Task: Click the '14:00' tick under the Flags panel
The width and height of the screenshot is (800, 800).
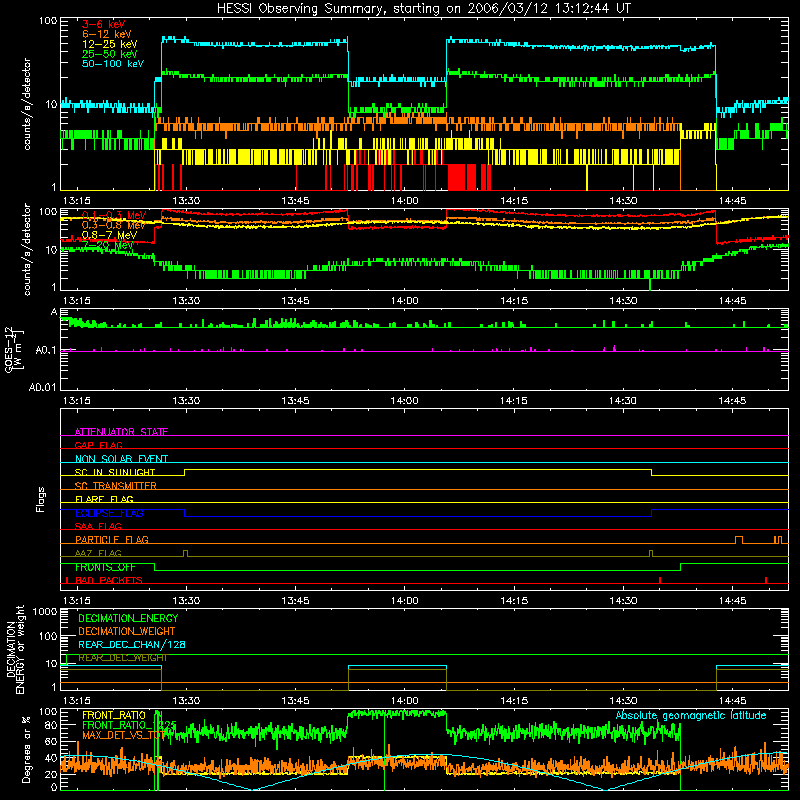Action: 405,601
